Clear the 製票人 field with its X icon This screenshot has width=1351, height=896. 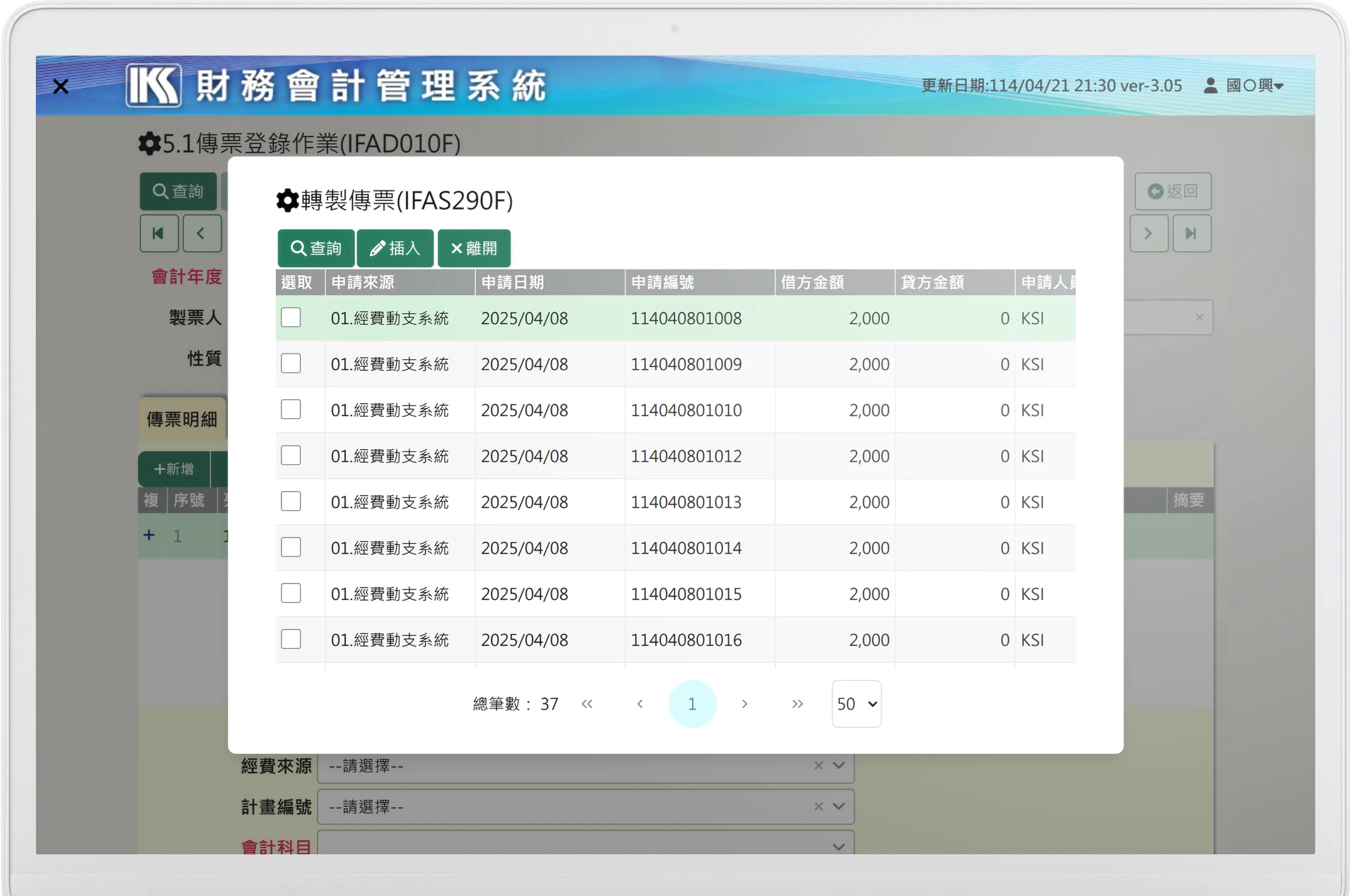click(1199, 317)
